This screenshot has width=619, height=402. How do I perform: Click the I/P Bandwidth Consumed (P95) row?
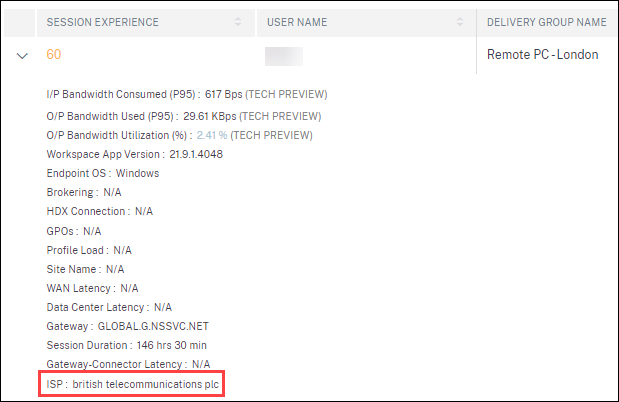click(x=187, y=95)
